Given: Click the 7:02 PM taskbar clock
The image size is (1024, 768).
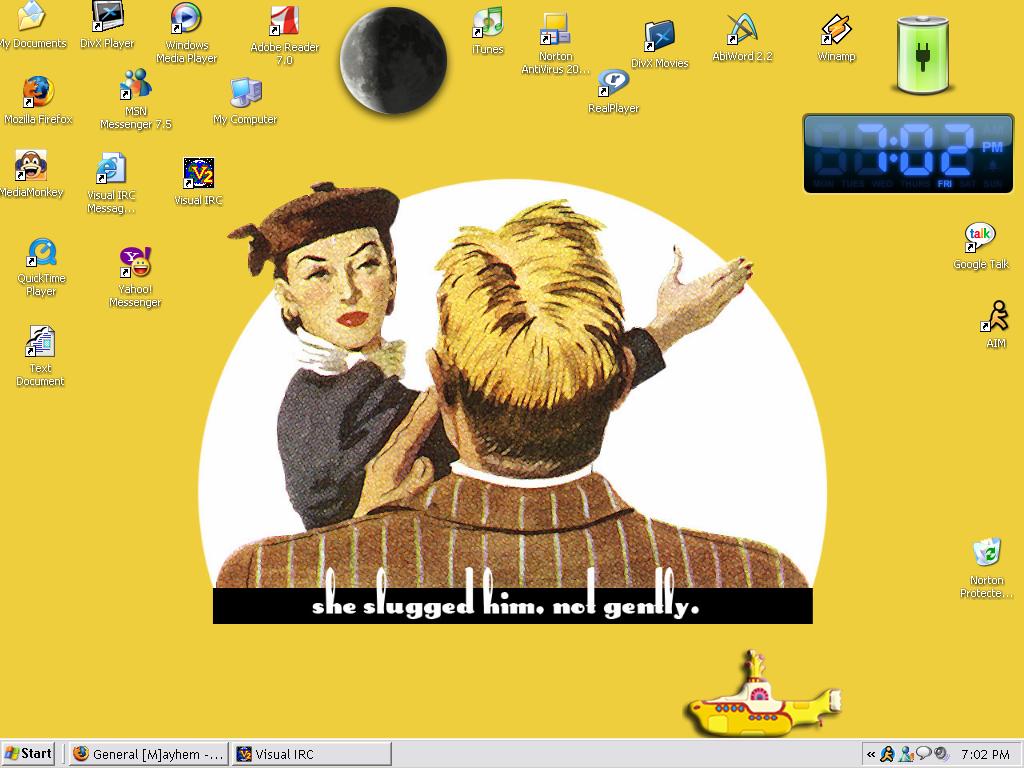Looking at the screenshot, I should tap(985, 754).
